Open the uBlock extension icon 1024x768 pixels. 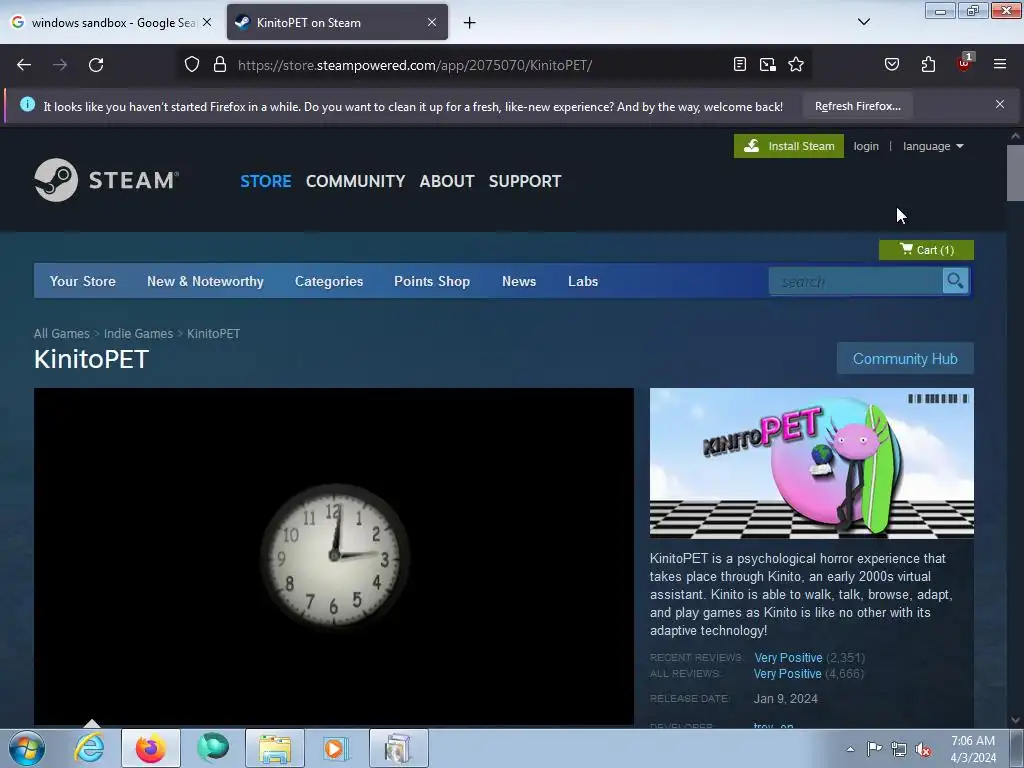coord(964,64)
